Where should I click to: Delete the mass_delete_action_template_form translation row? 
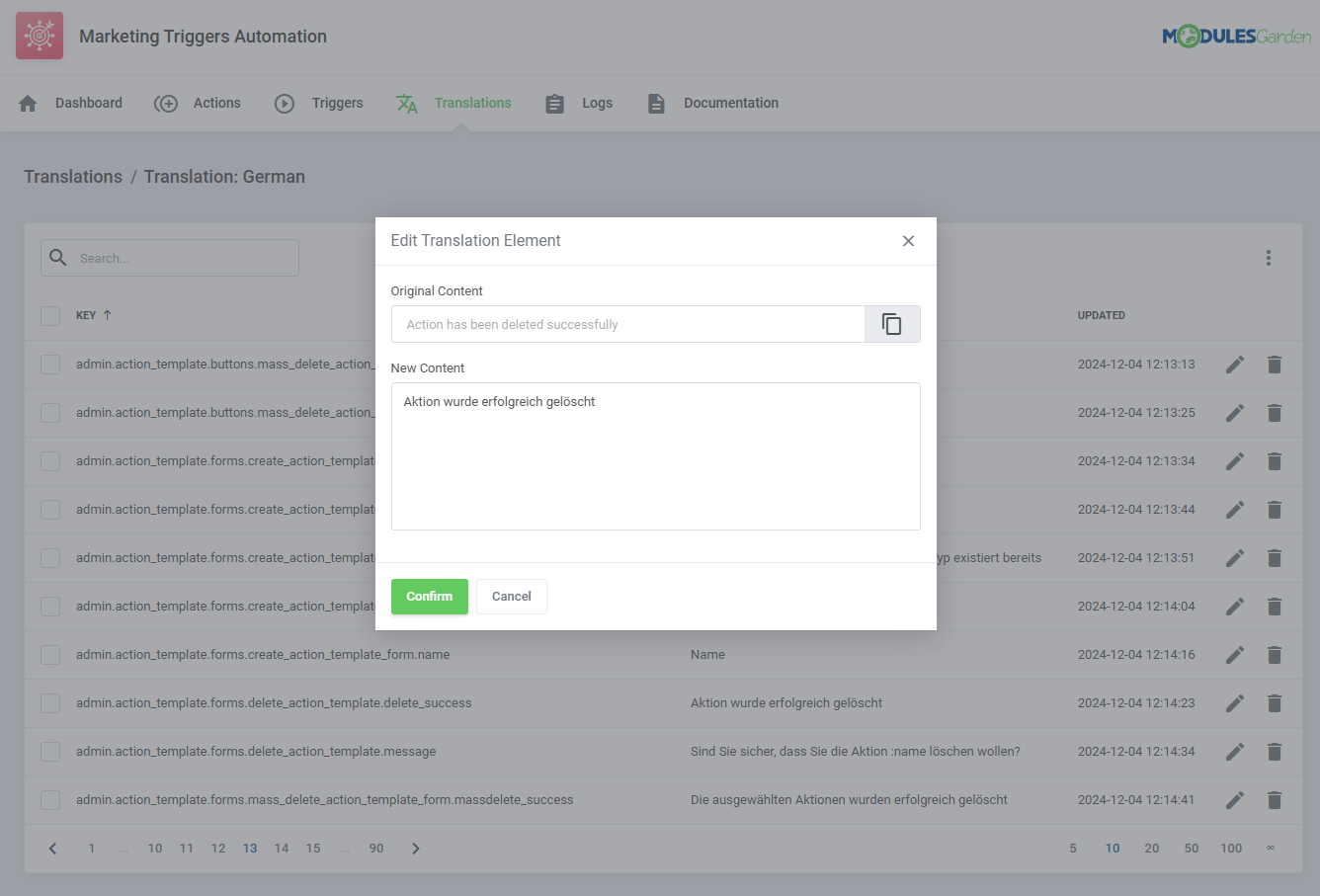1274,799
